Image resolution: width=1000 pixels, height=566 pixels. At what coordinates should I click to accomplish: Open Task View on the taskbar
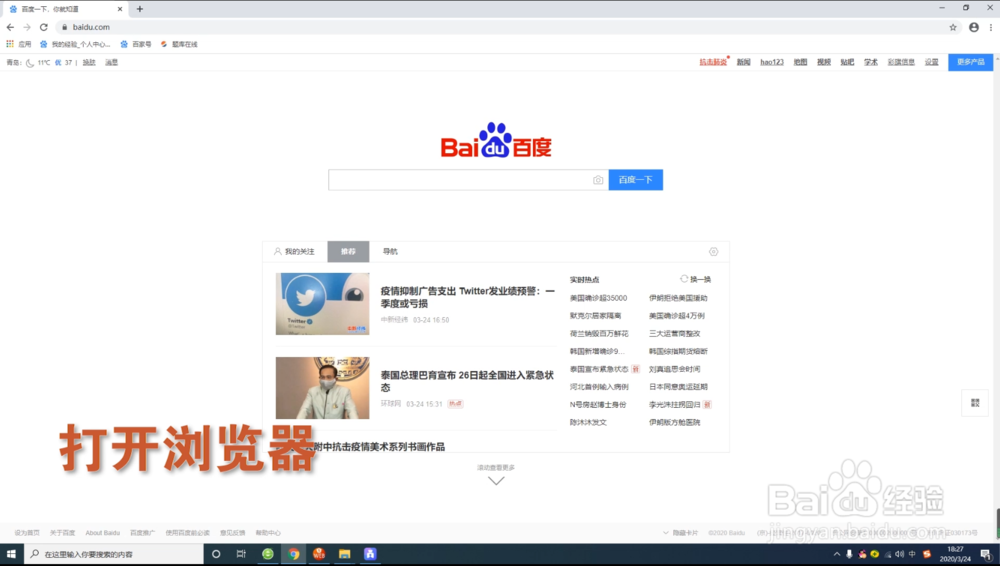[x=241, y=554]
